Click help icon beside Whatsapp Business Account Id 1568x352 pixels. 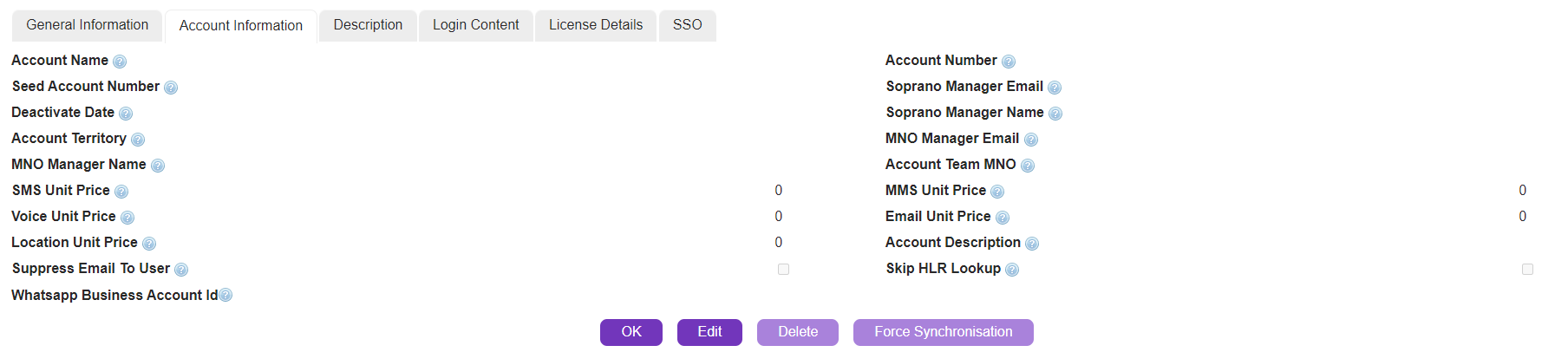[225, 295]
